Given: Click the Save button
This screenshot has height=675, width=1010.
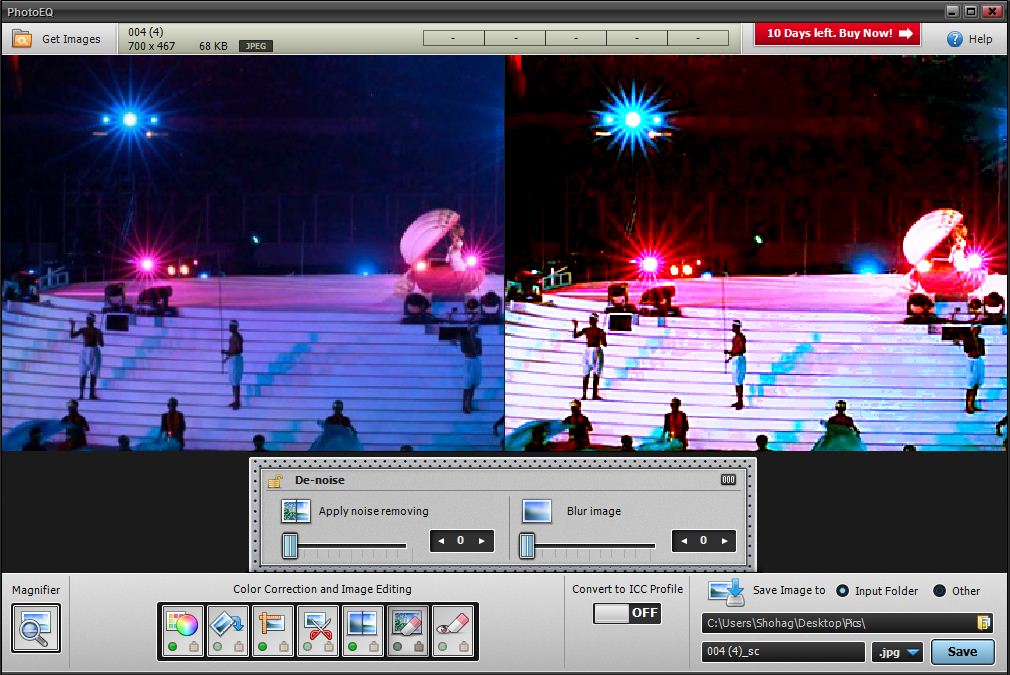Looking at the screenshot, I should point(962,652).
